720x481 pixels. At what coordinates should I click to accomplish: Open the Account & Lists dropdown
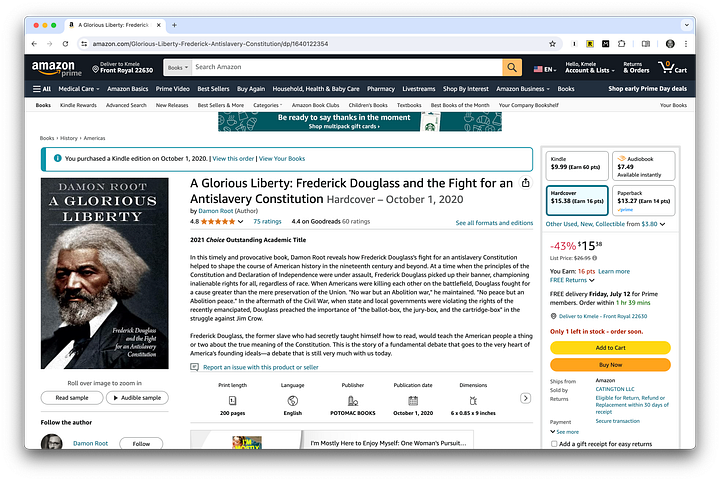pos(589,67)
